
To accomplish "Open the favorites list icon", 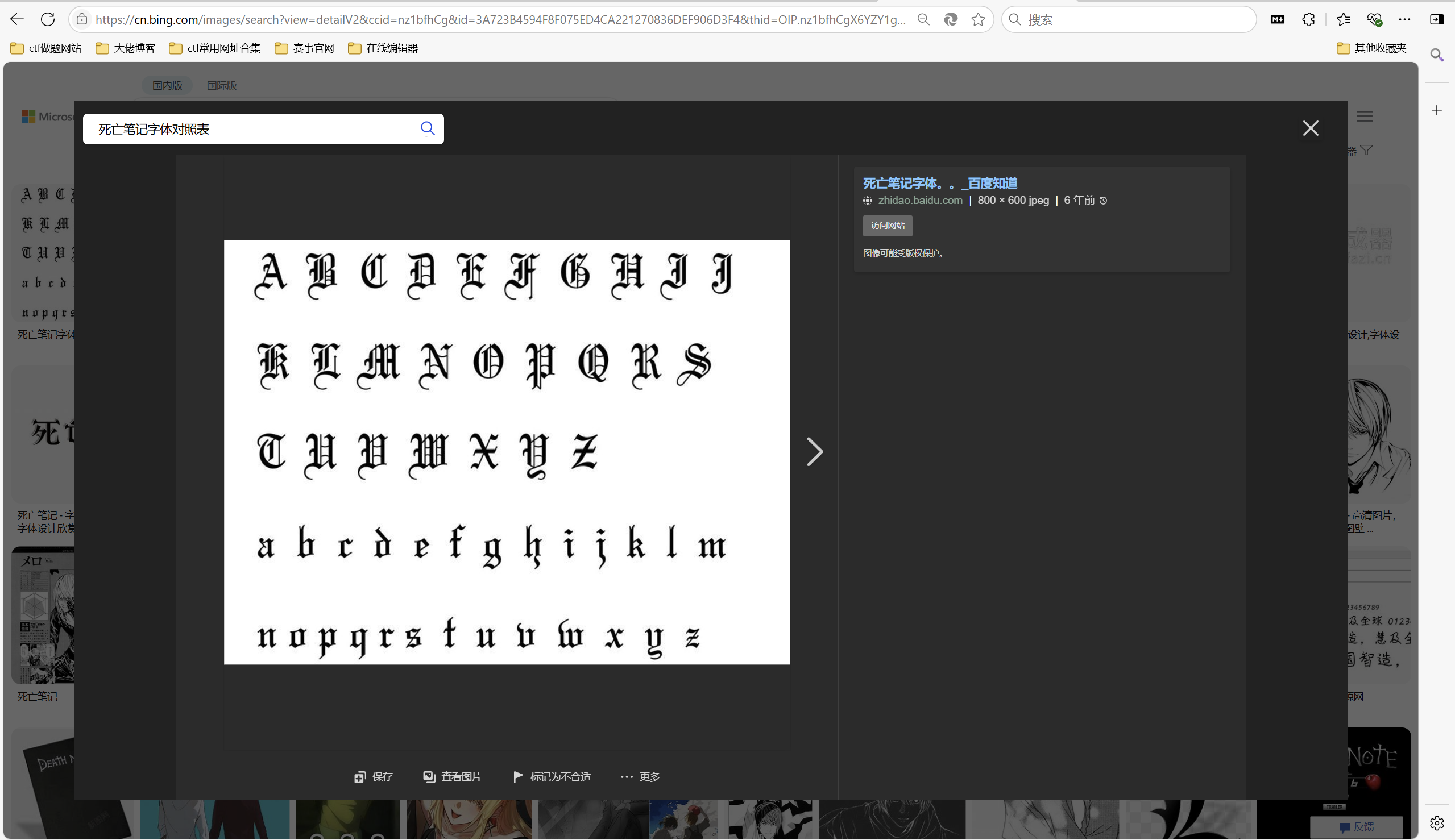I will point(1343,20).
